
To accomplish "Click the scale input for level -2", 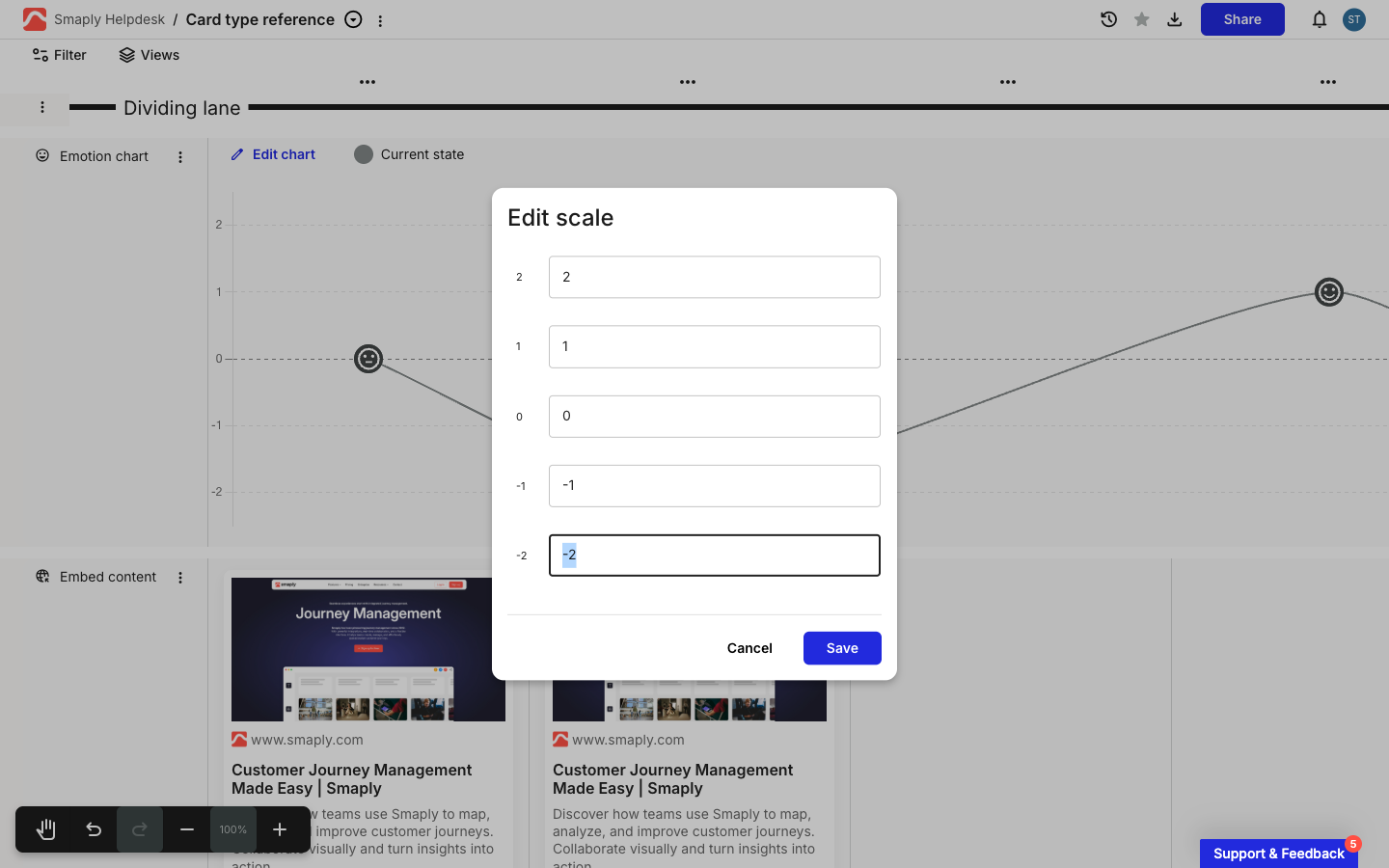I will click(x=715, y=555).
